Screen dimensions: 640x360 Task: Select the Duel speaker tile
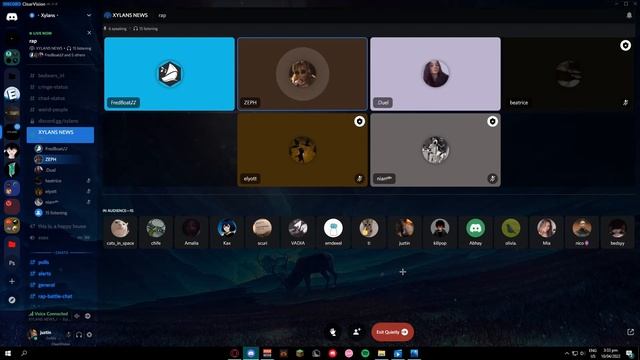[x=436, y=74]
